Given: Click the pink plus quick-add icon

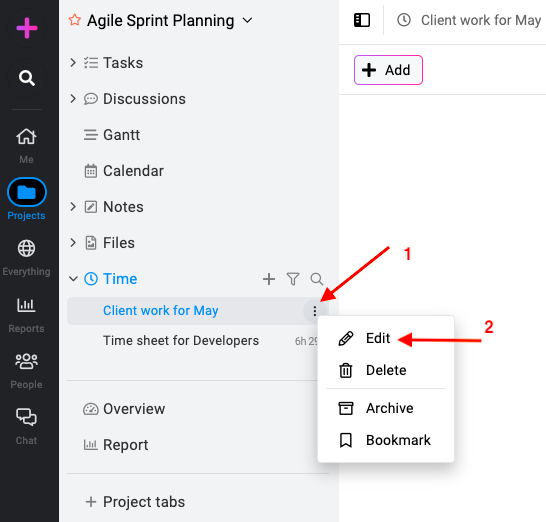Looking at the screenshot, I should point(27,28).
